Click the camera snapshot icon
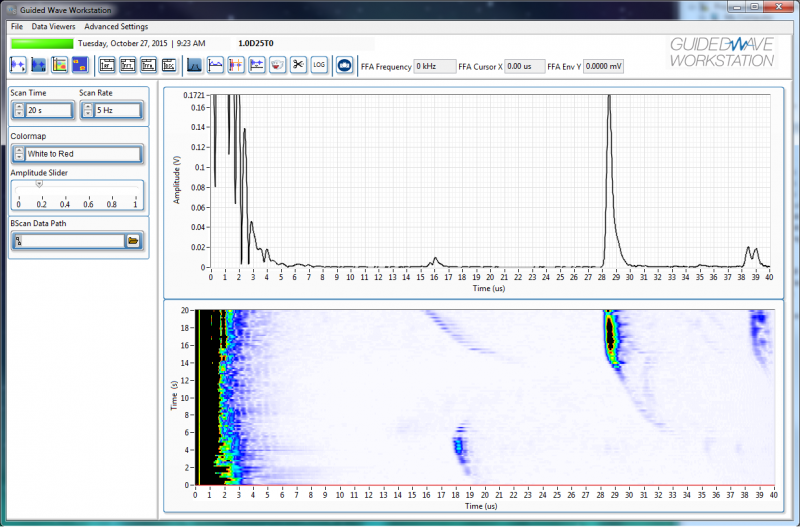The height and width of the screenshot is (527, 800). click(344, 65)
